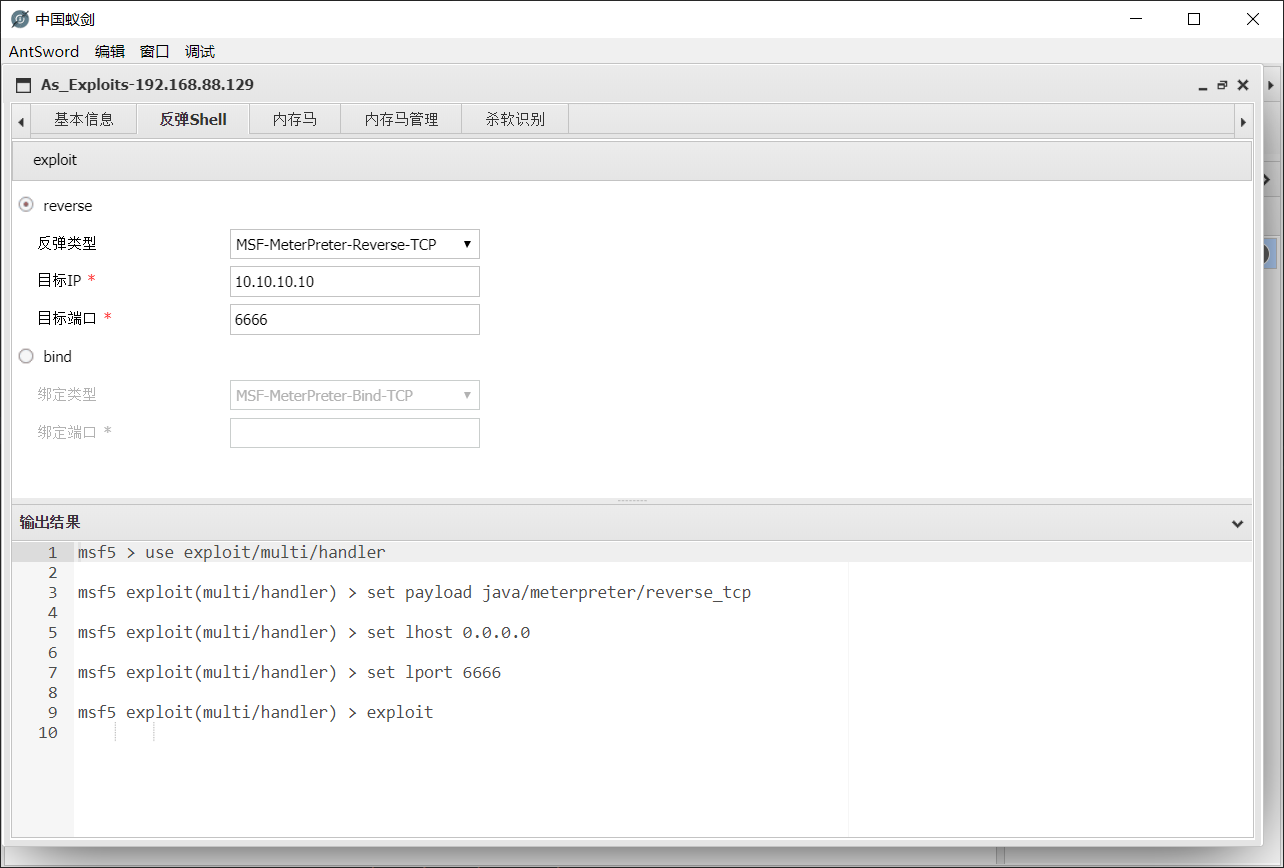This screenshot has height=868, width=1284.
Task: Click the 'set lport 6666' line
Action: point(289,672)
